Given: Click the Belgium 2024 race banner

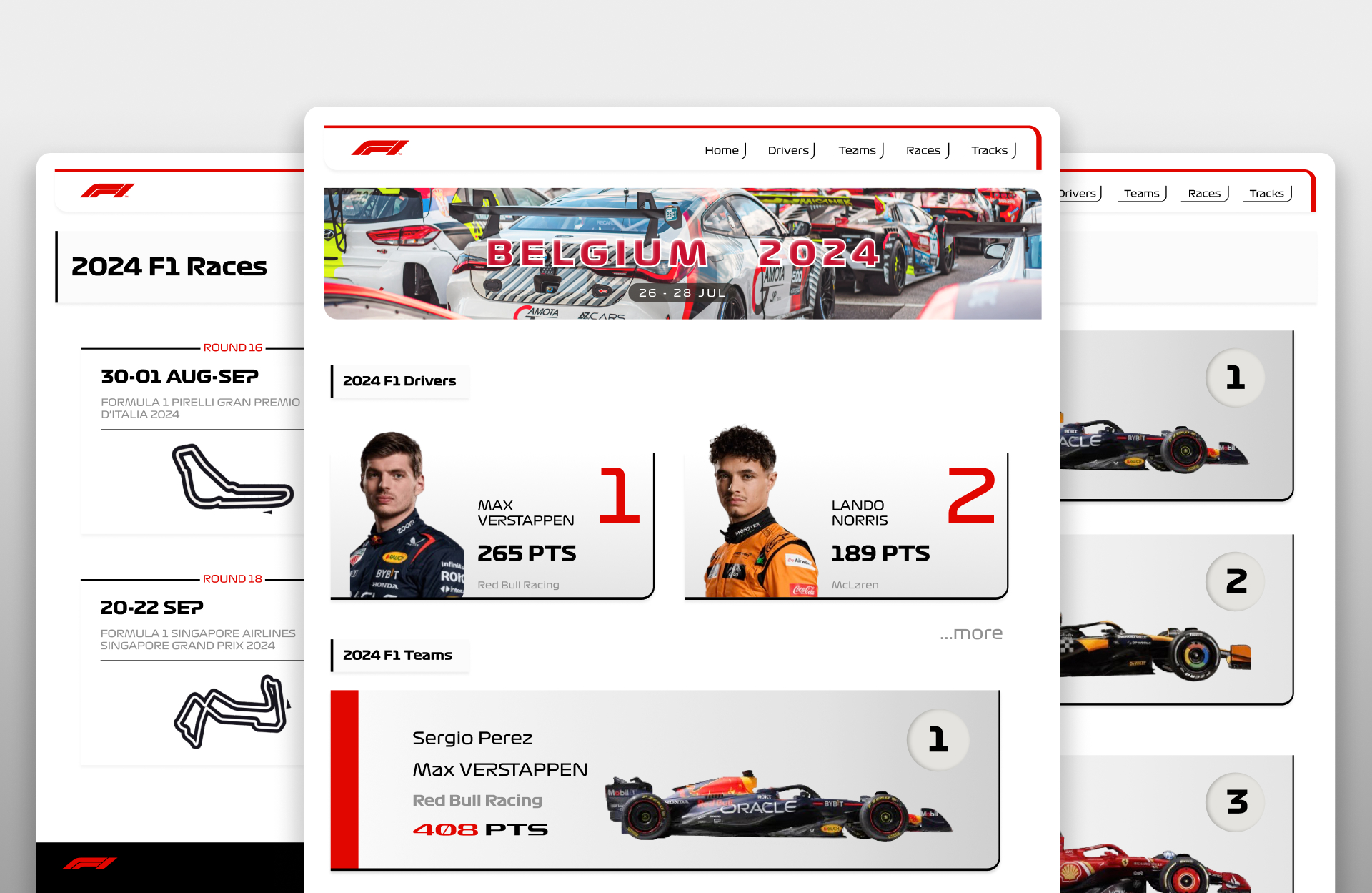Looking at the screenshot, I should pos(682,254).
